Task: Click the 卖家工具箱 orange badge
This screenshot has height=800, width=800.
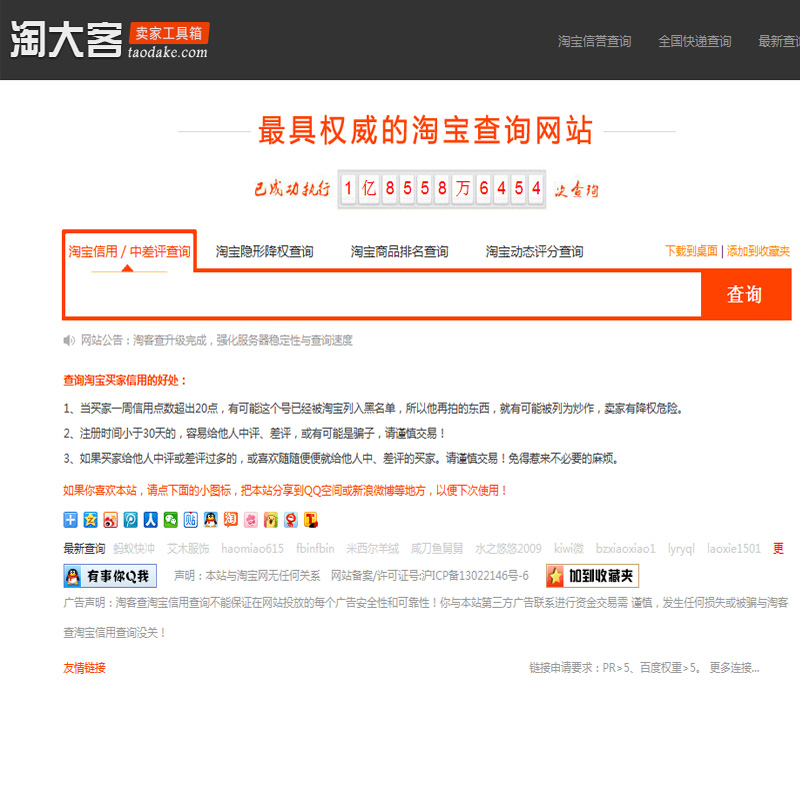Action: click(x=169, y=33)
